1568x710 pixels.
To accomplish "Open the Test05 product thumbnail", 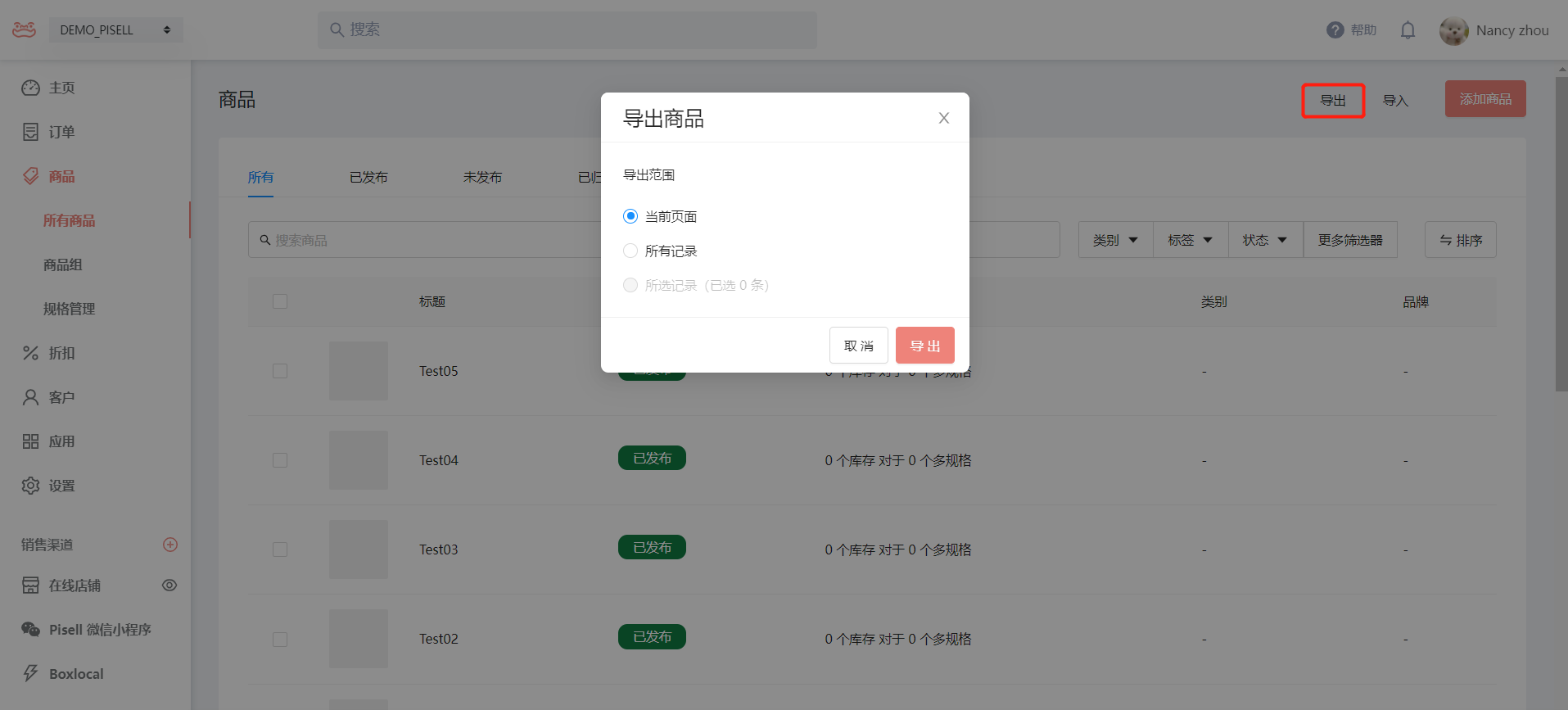I will pos(359,371).
